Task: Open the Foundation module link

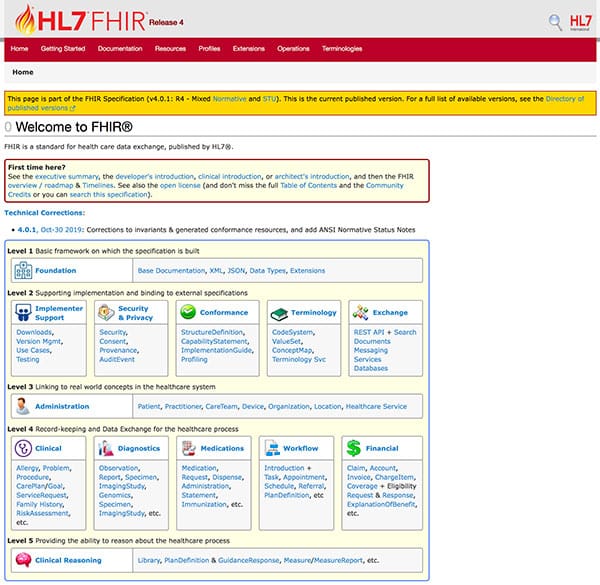Action: pos(55,271)
